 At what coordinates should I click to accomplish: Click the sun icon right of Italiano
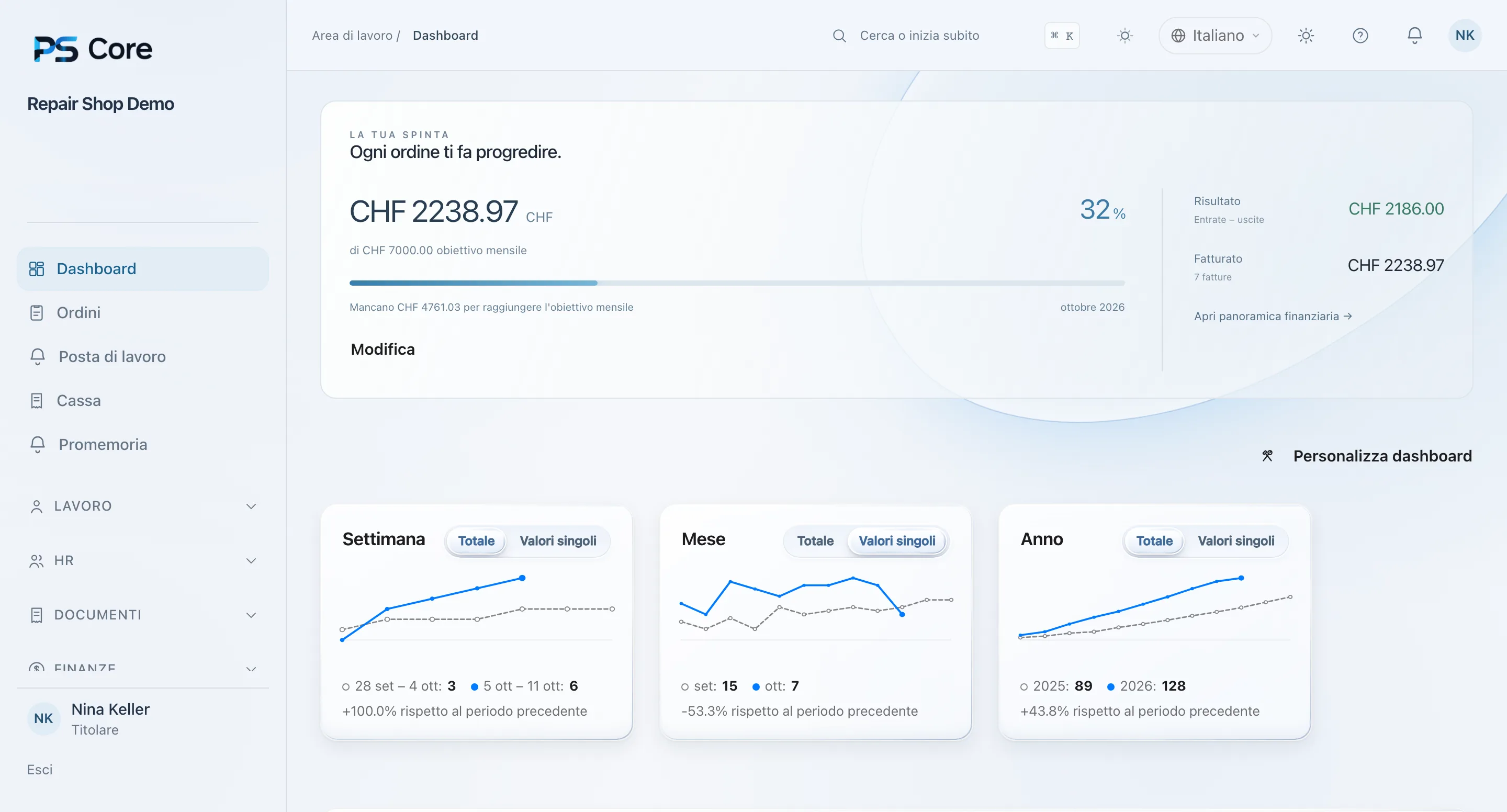pos(1306,36)
